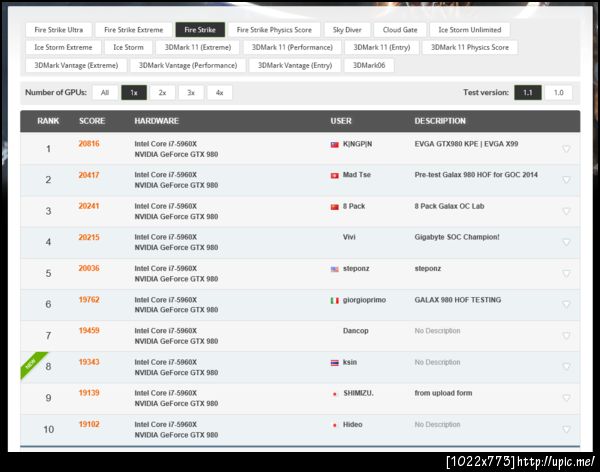Select 3DMark Vantage (Performance) tab
600x472 pixels.
pyautogui.click(x=188, y=65)
